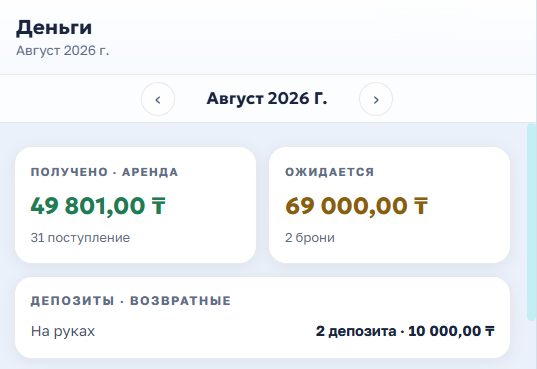View the 2 брони entries

[x=310, y=238]
